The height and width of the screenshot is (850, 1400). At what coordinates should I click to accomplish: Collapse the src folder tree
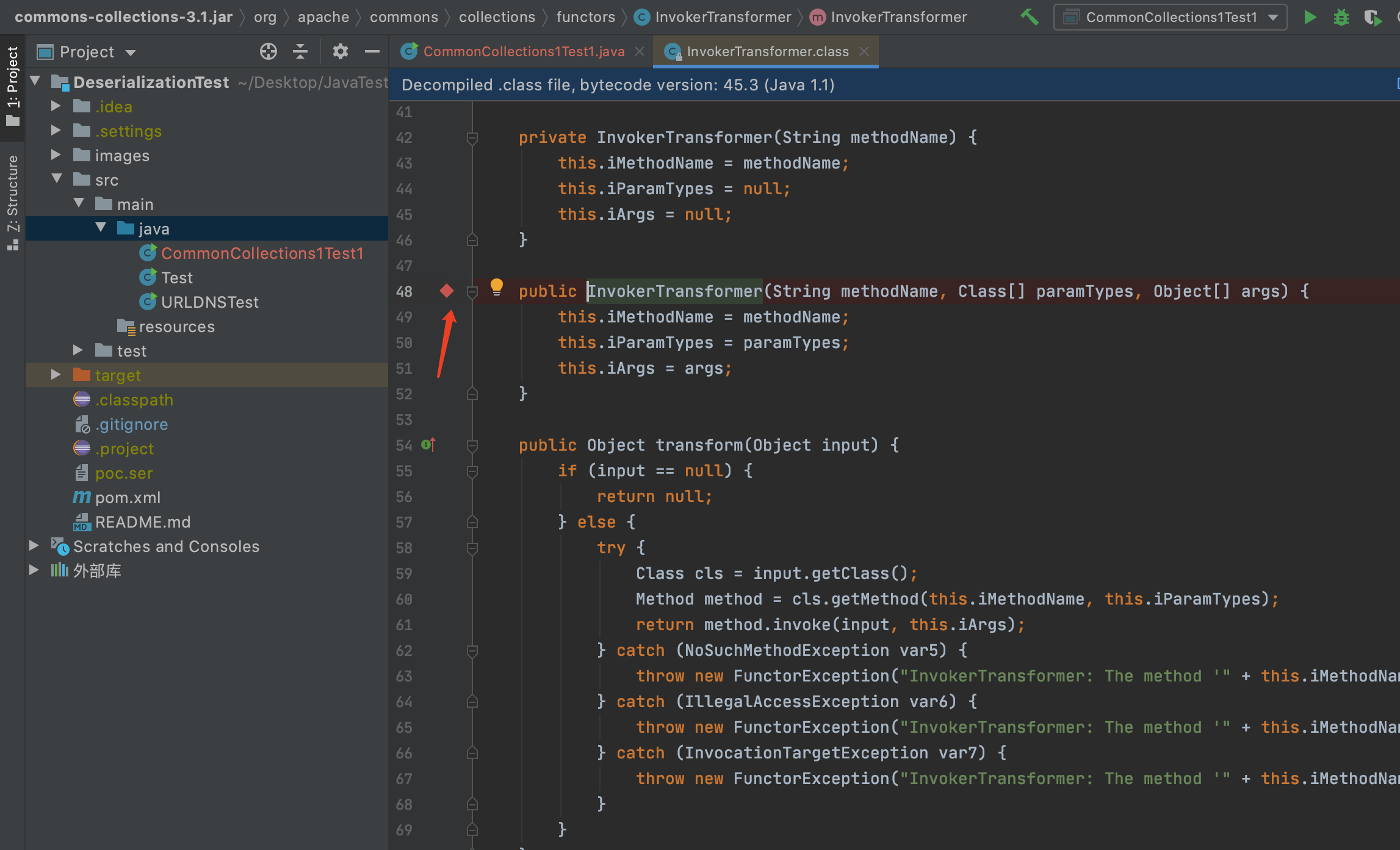point(57,180)
